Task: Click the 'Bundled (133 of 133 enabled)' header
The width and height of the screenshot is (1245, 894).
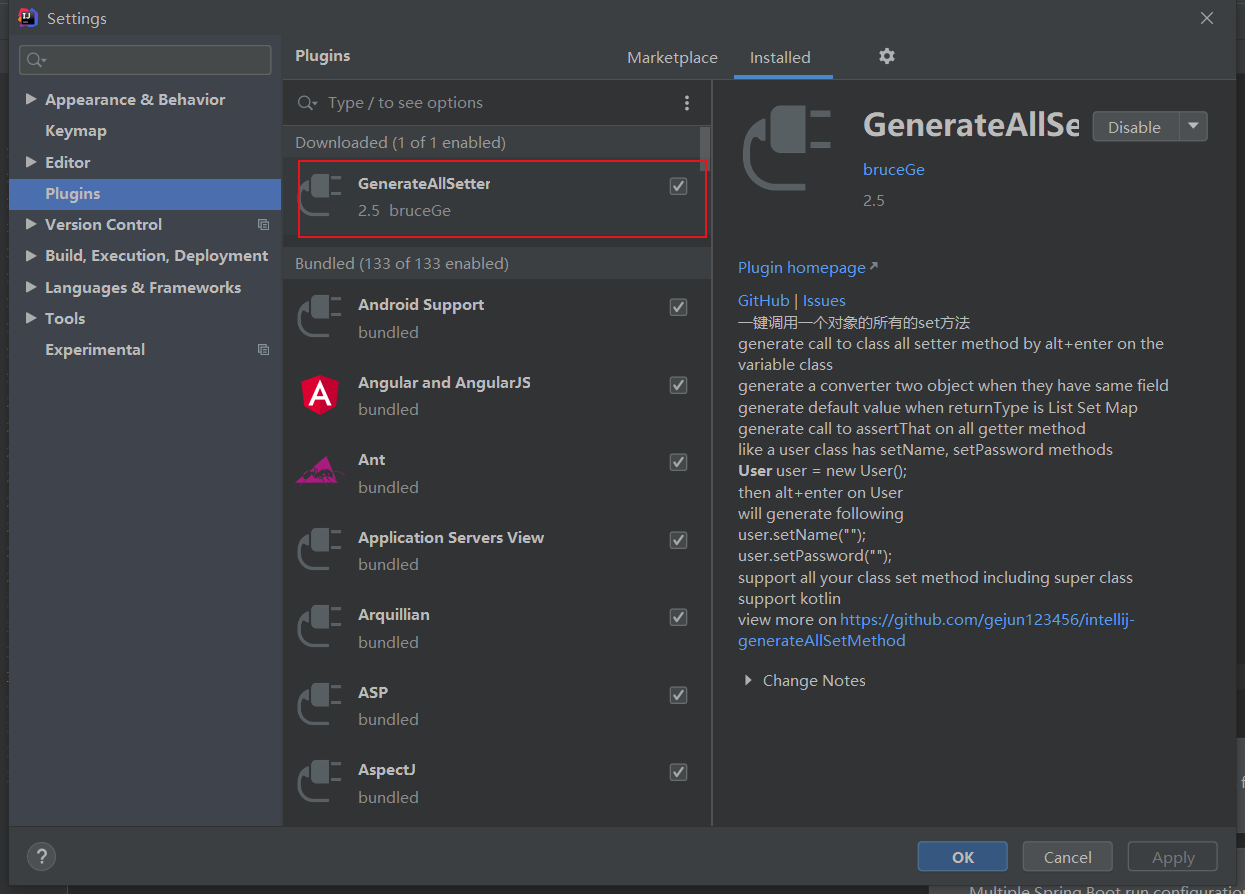Action: (402, 264)
